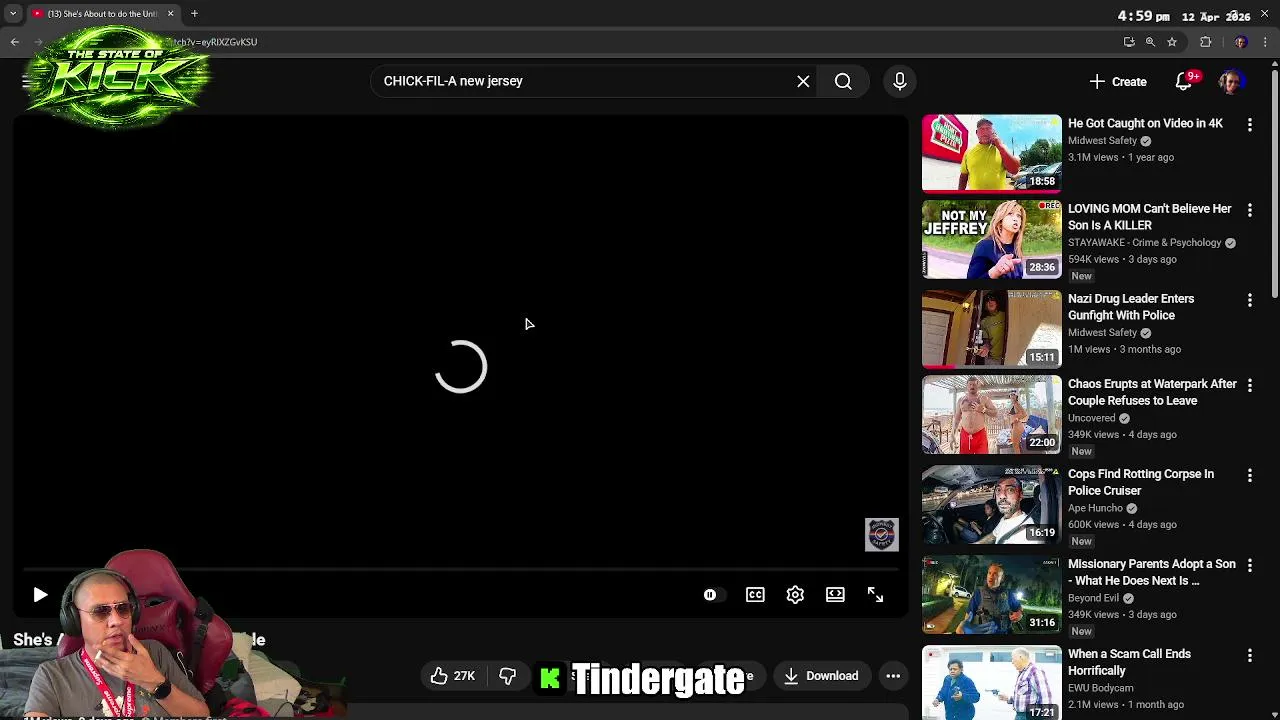Screen dimensions: 1280x720
Task: Open the Chrome profile avatar
Action: click(1241, 42)
